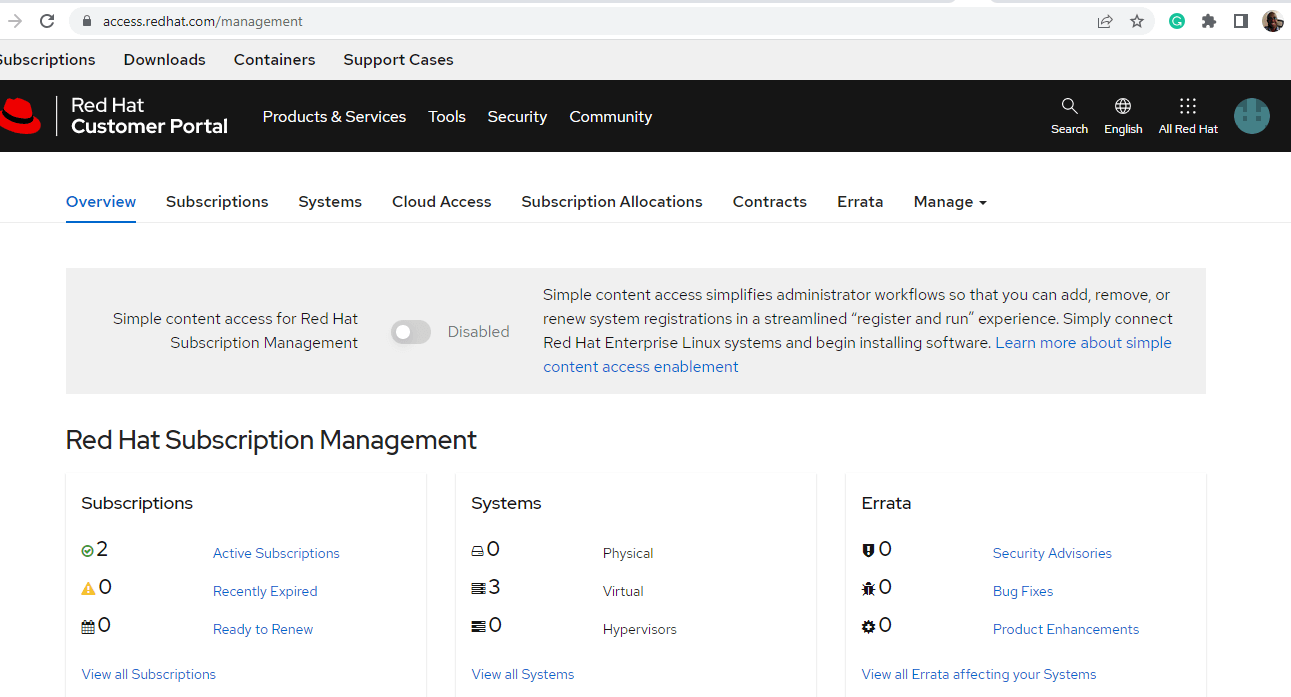Switch to the Cloud Access tab

pyautogui.click(x=441, y=202)
